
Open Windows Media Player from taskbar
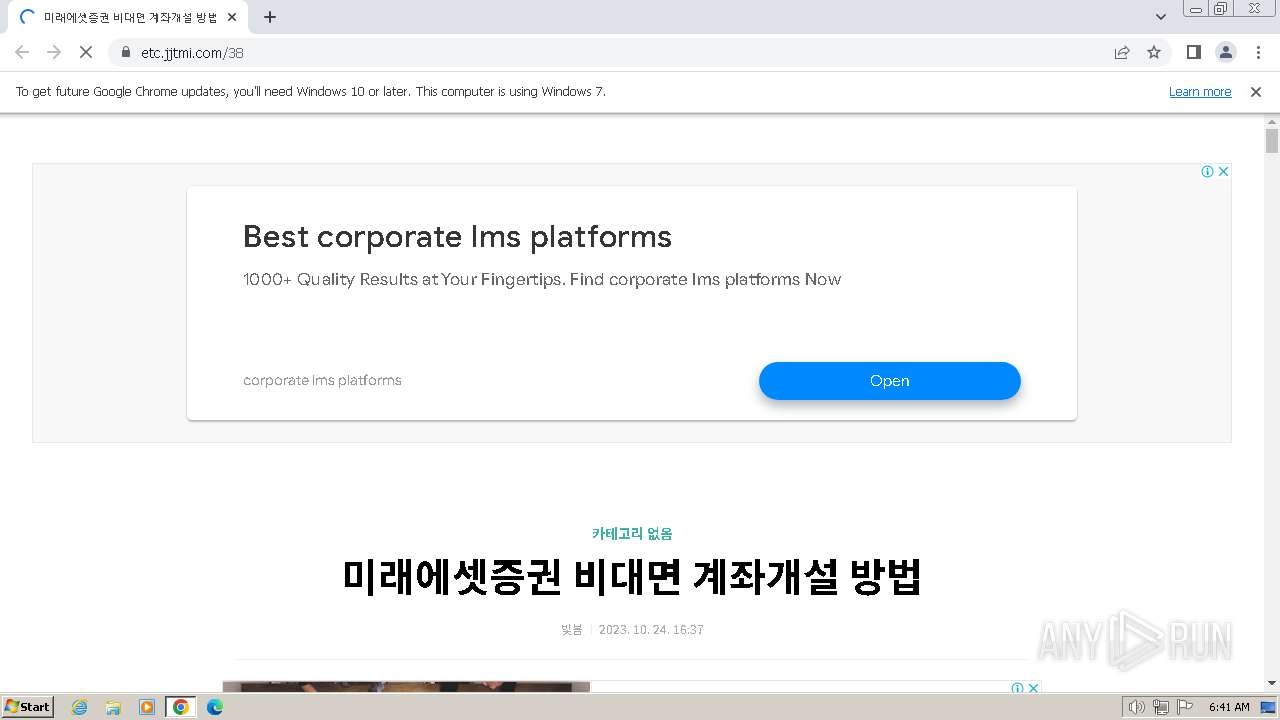pyautogui.click(x=147, y=707)
